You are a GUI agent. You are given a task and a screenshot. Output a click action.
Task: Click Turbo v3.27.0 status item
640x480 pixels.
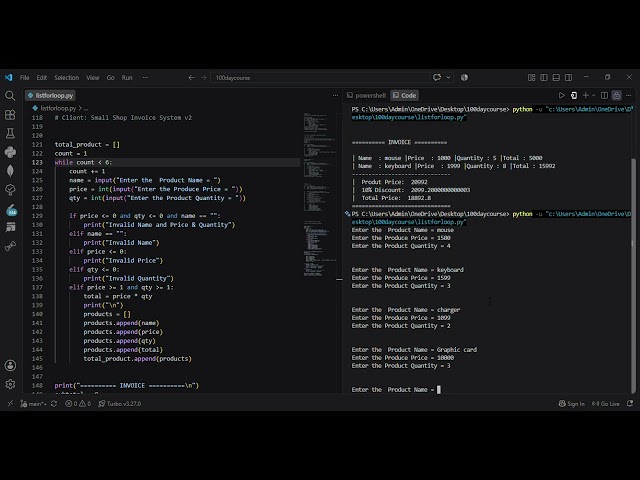click(120, 404)
